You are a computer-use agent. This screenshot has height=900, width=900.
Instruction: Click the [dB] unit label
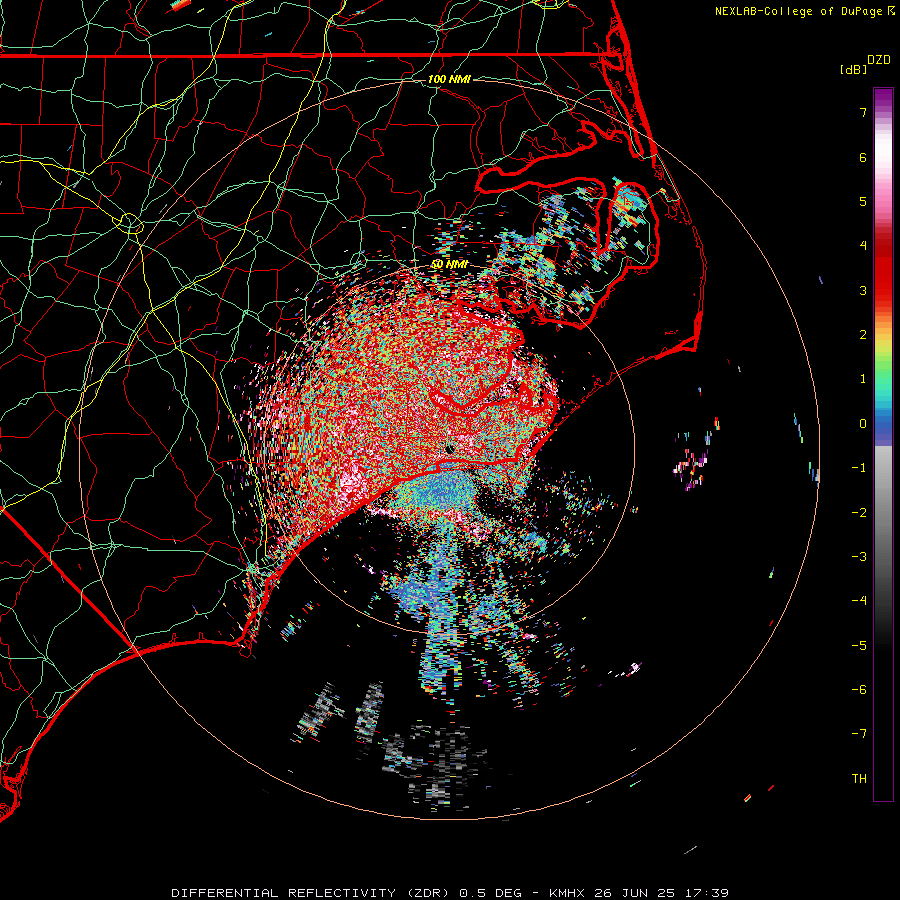(x=854, y=69)
